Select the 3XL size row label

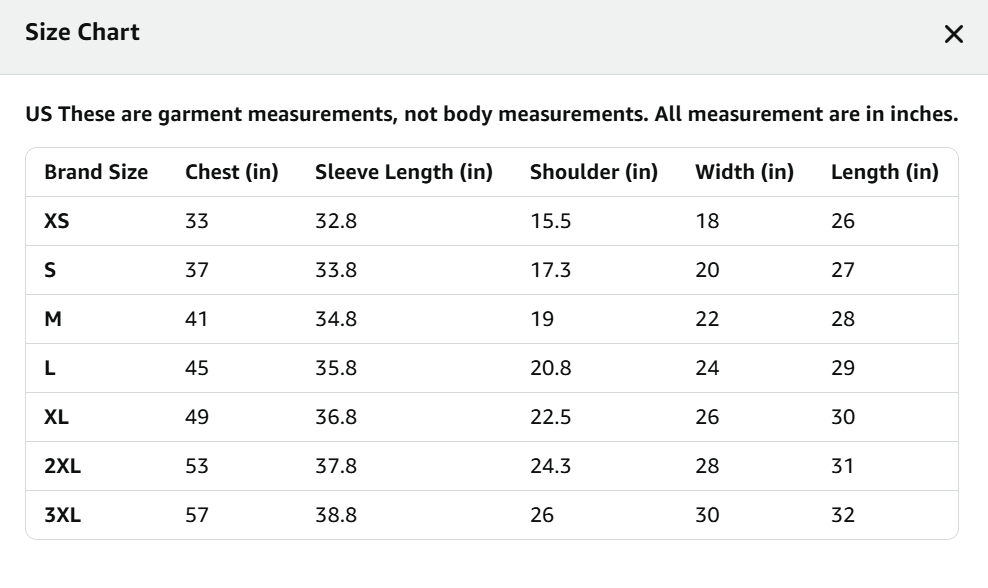(62, 515)
